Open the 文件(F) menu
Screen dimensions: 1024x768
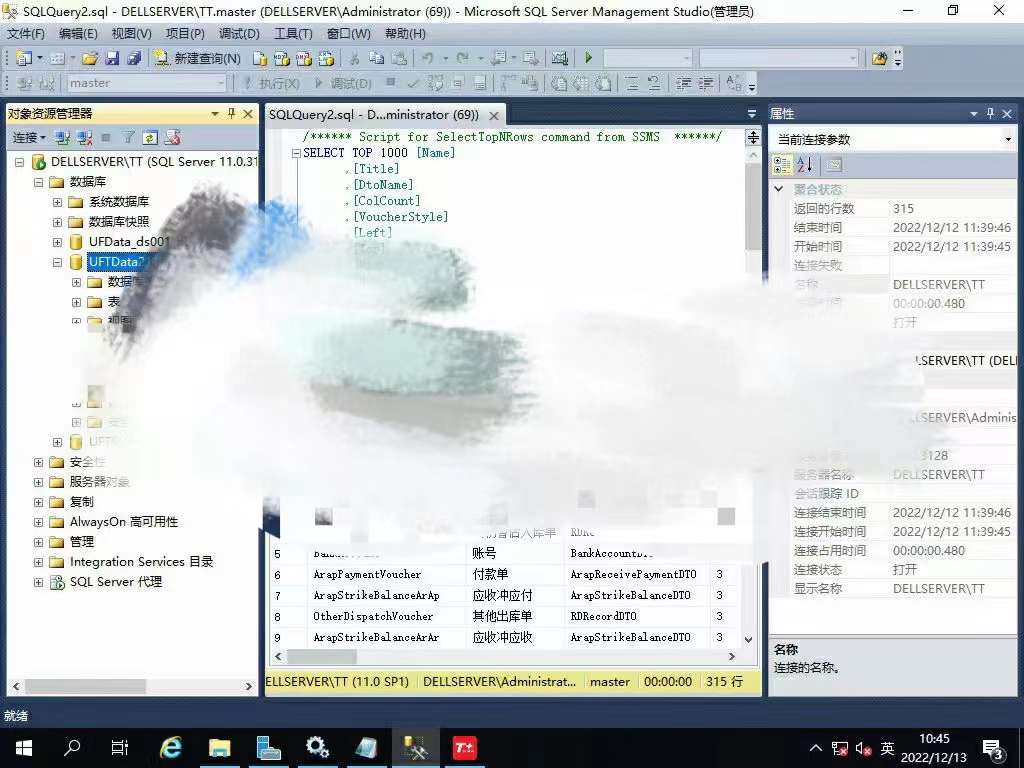[x=25, y=33]
